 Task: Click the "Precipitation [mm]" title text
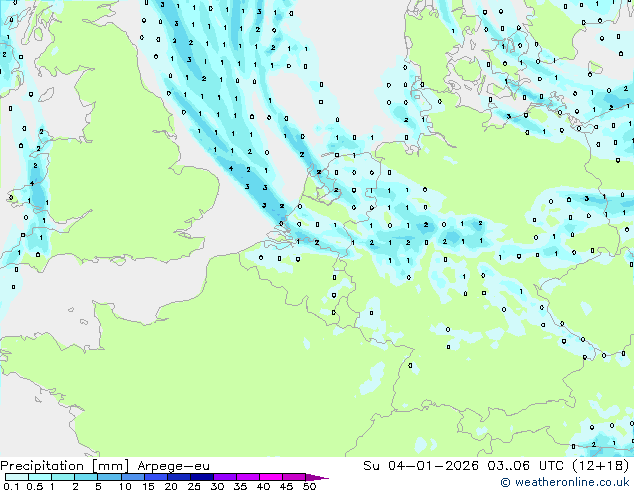(x=65, y=466)
